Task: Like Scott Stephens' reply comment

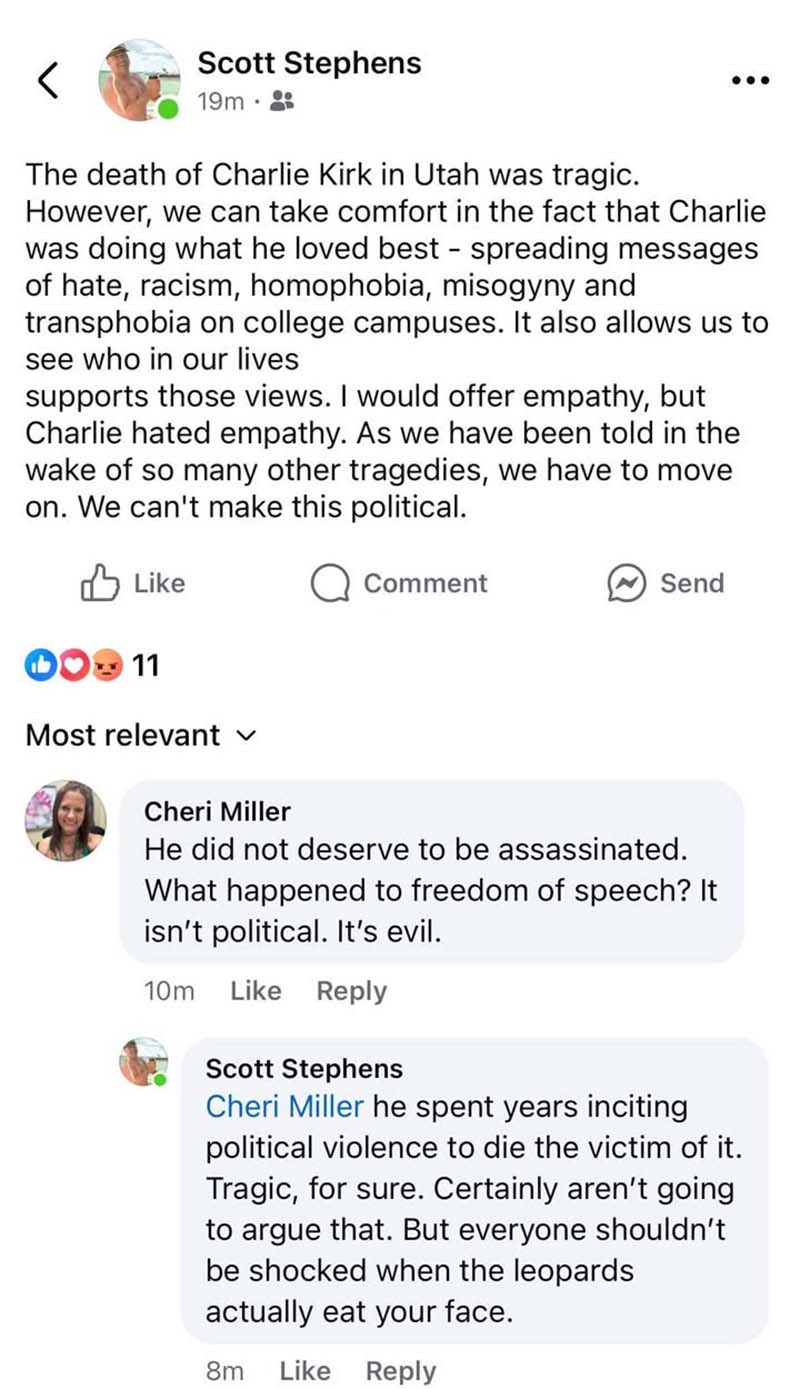Action: [304, 1371]
